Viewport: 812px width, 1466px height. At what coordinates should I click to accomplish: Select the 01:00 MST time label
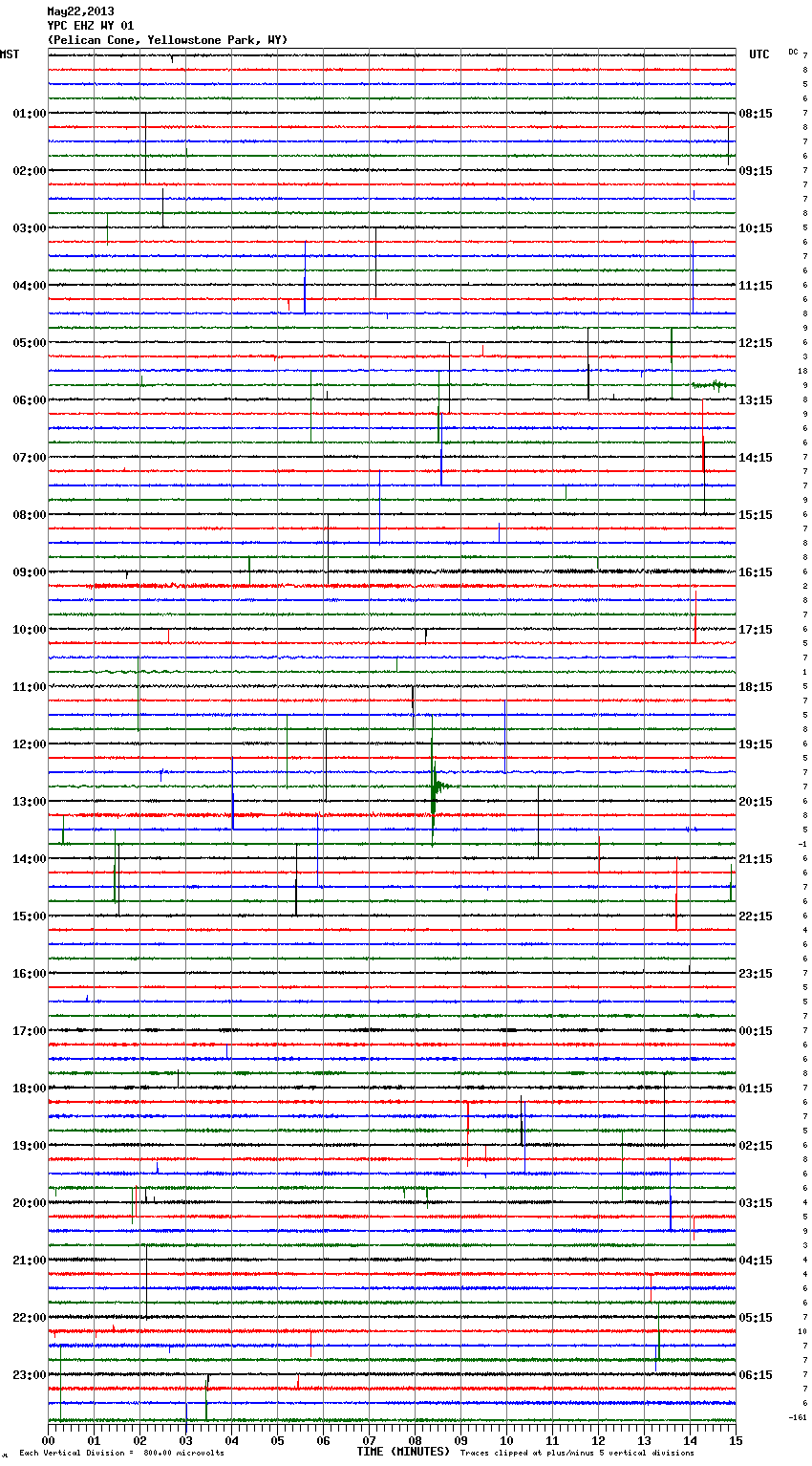tap(29, 114)
